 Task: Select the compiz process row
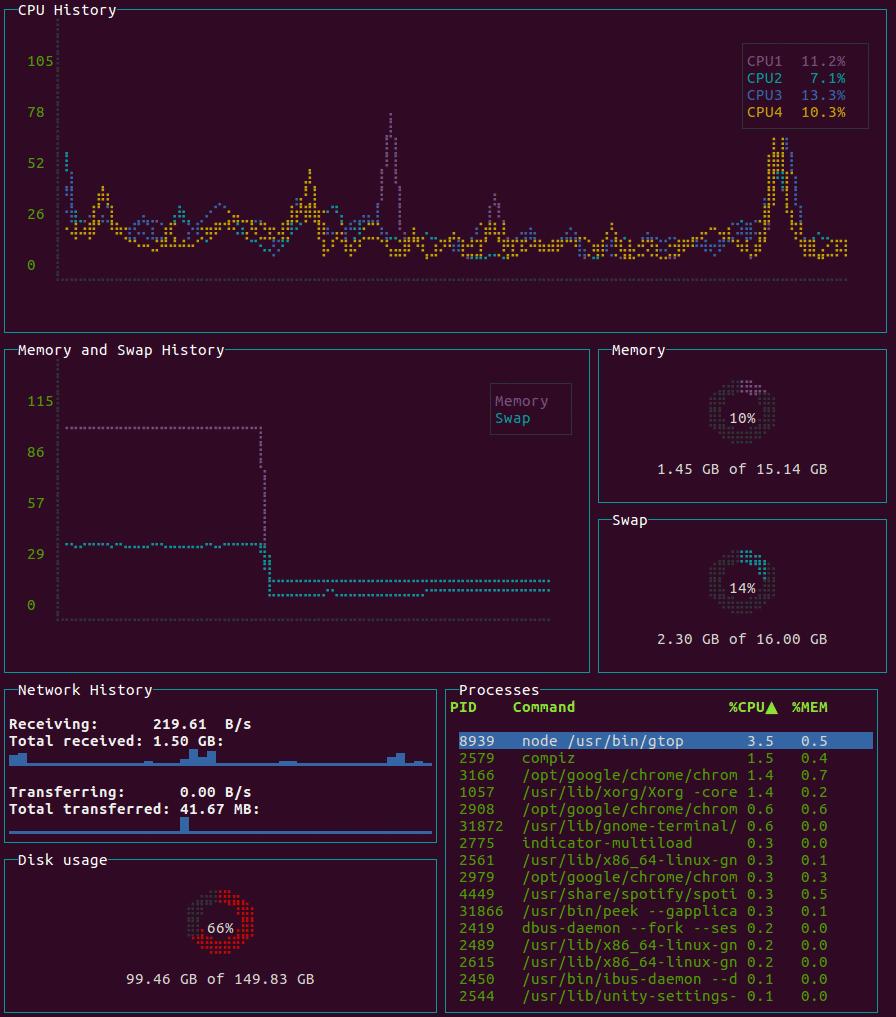click(x=600, y=758)
